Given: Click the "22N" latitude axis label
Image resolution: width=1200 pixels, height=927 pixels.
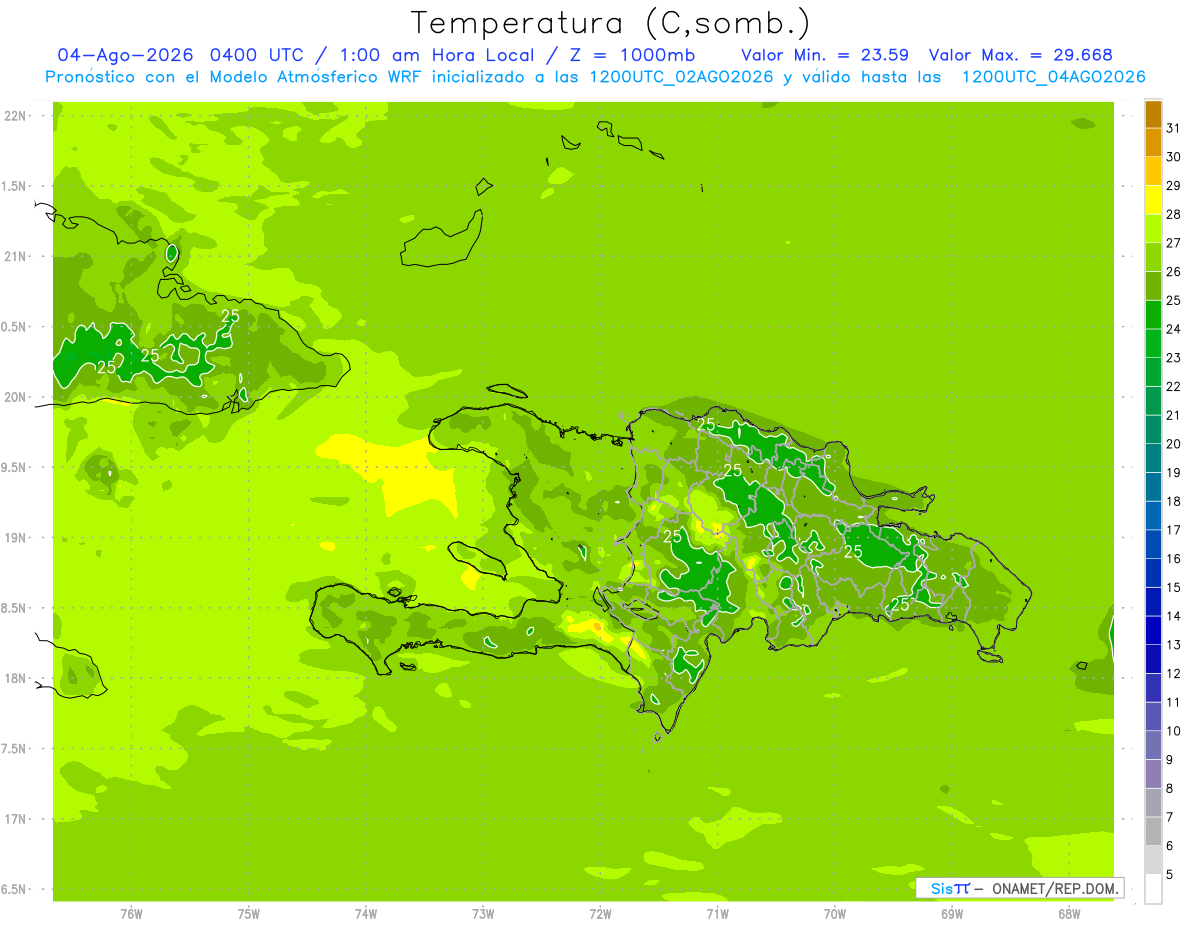Looking at the screenshot, I should 15,116.
